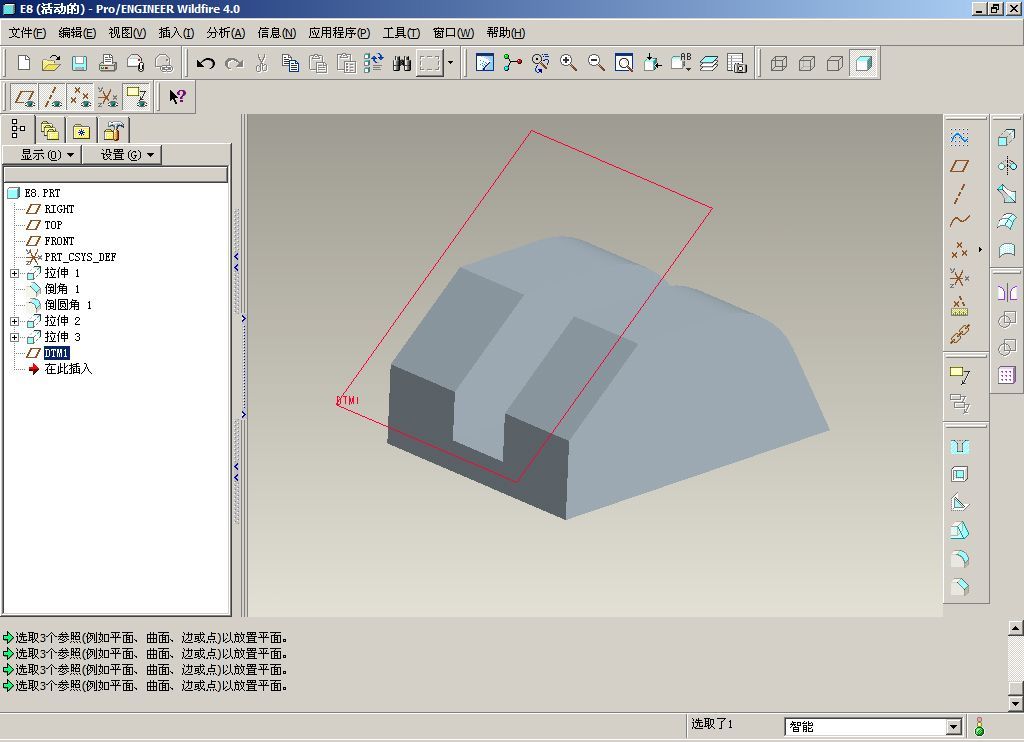Expand the 拉伸 3 feature node
The image size is (1024, 742).
point(14,337)
